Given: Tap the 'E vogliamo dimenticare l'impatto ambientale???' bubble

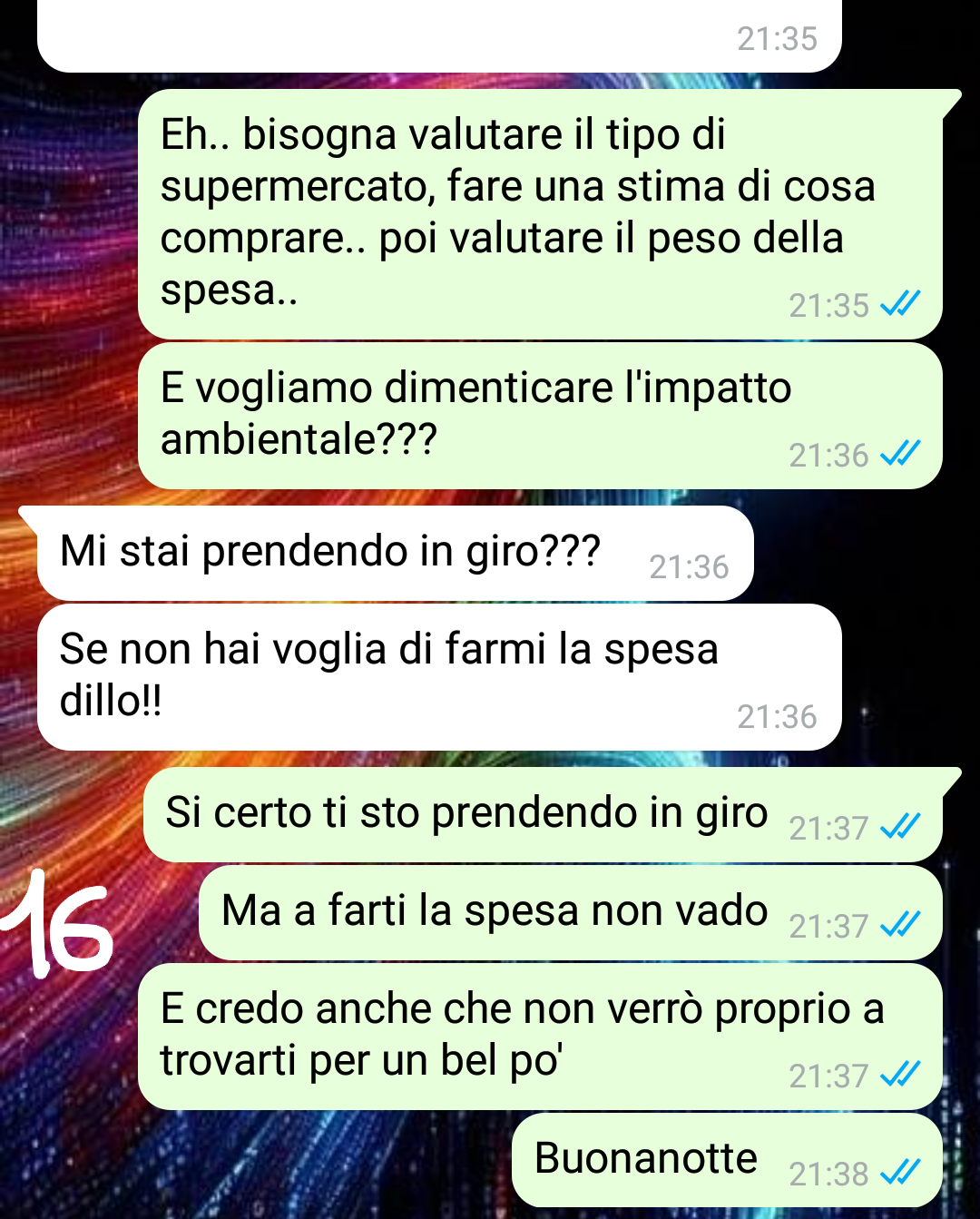Looking at the screenshot, I should pos(540,416).
